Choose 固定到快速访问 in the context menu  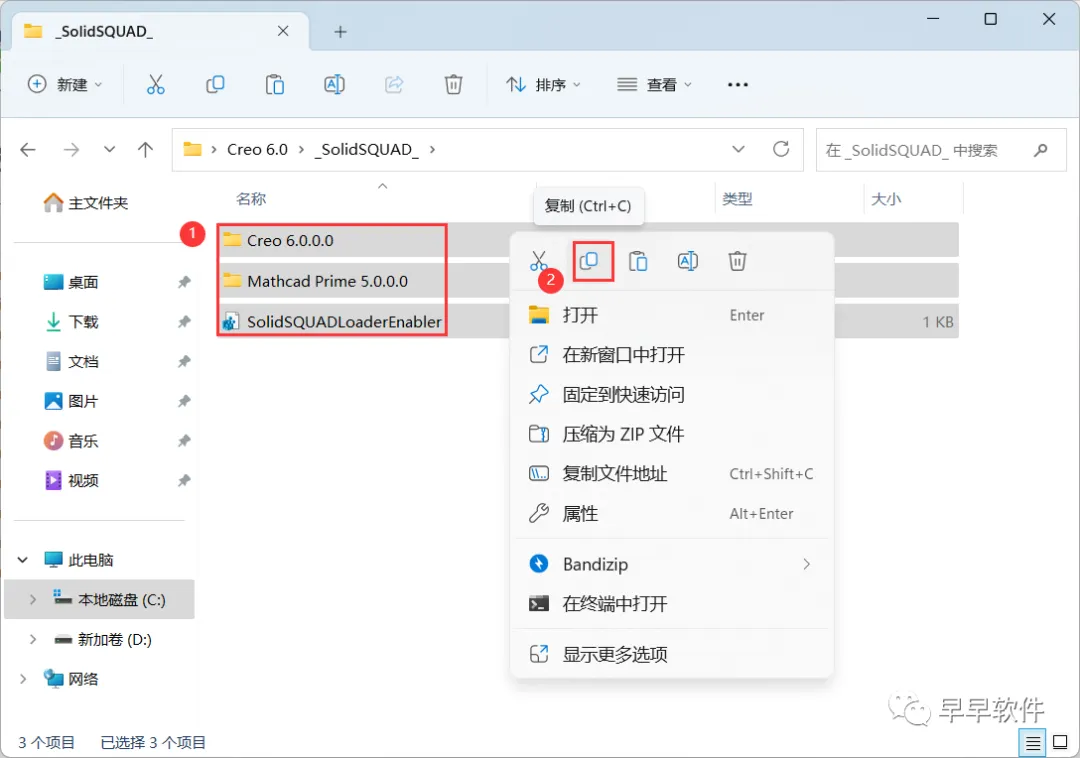[672, 394]
